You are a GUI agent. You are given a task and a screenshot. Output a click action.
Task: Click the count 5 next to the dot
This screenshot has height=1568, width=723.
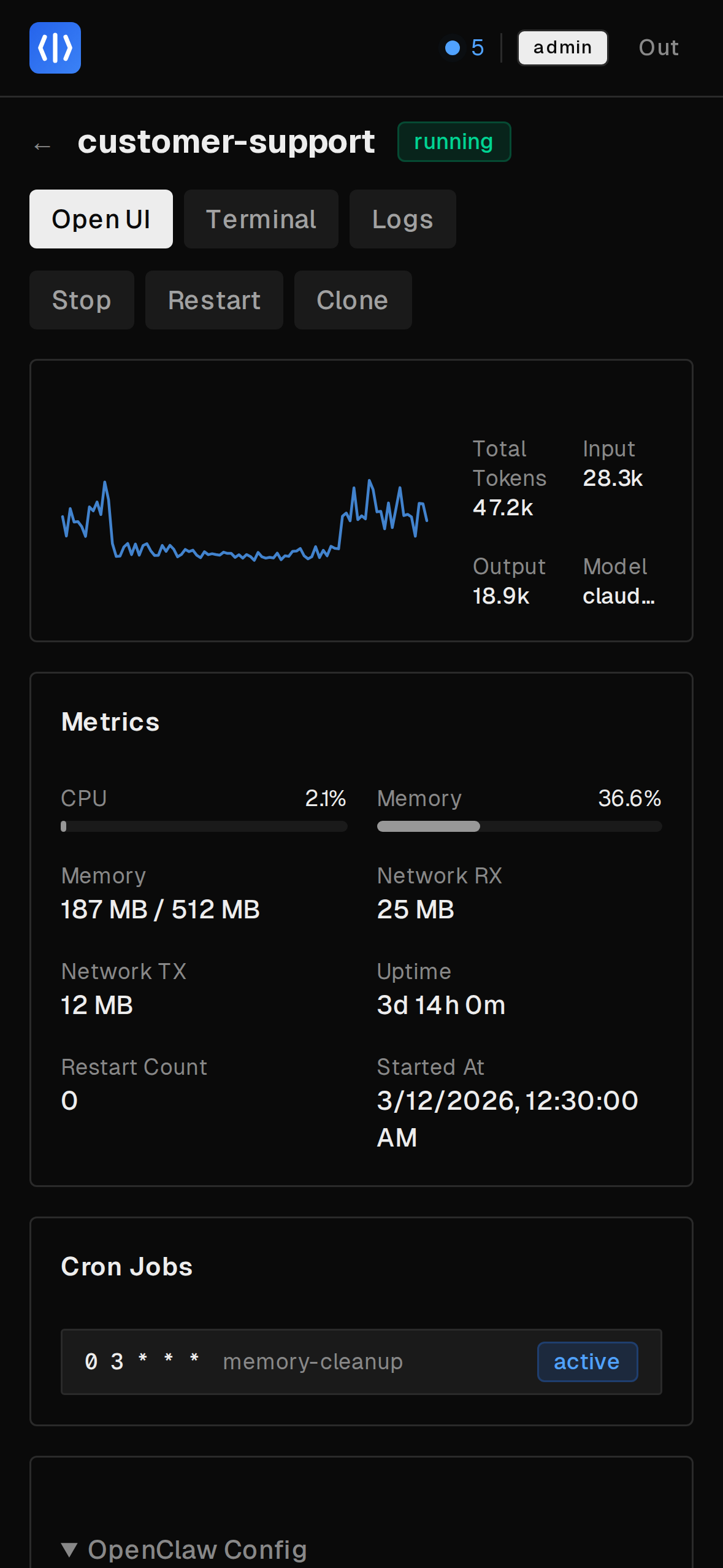[478, 48]
